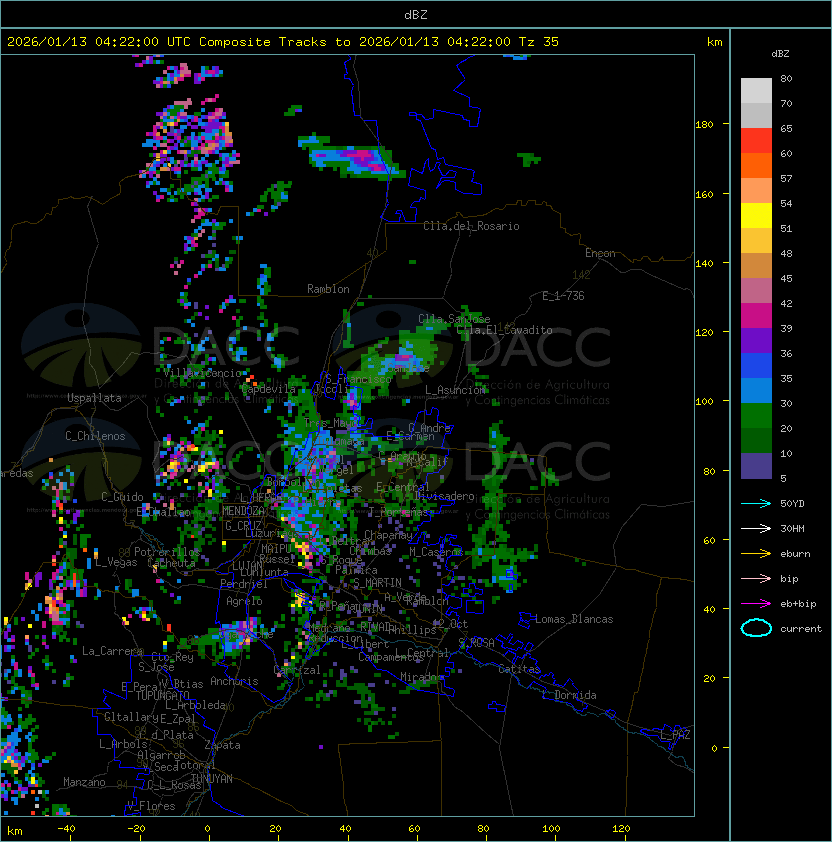
Task: Click the 'Manzano' map label
Action: coord(84,782)
